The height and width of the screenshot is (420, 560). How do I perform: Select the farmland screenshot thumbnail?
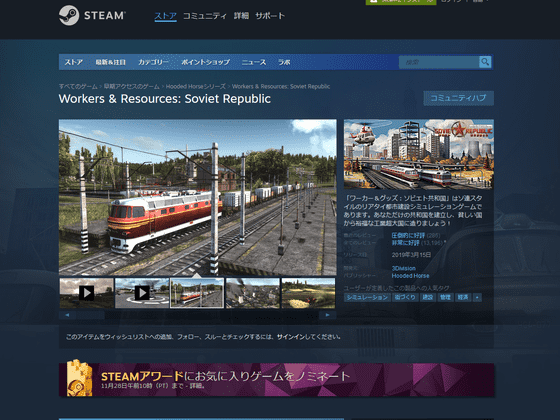click(309, 293)
